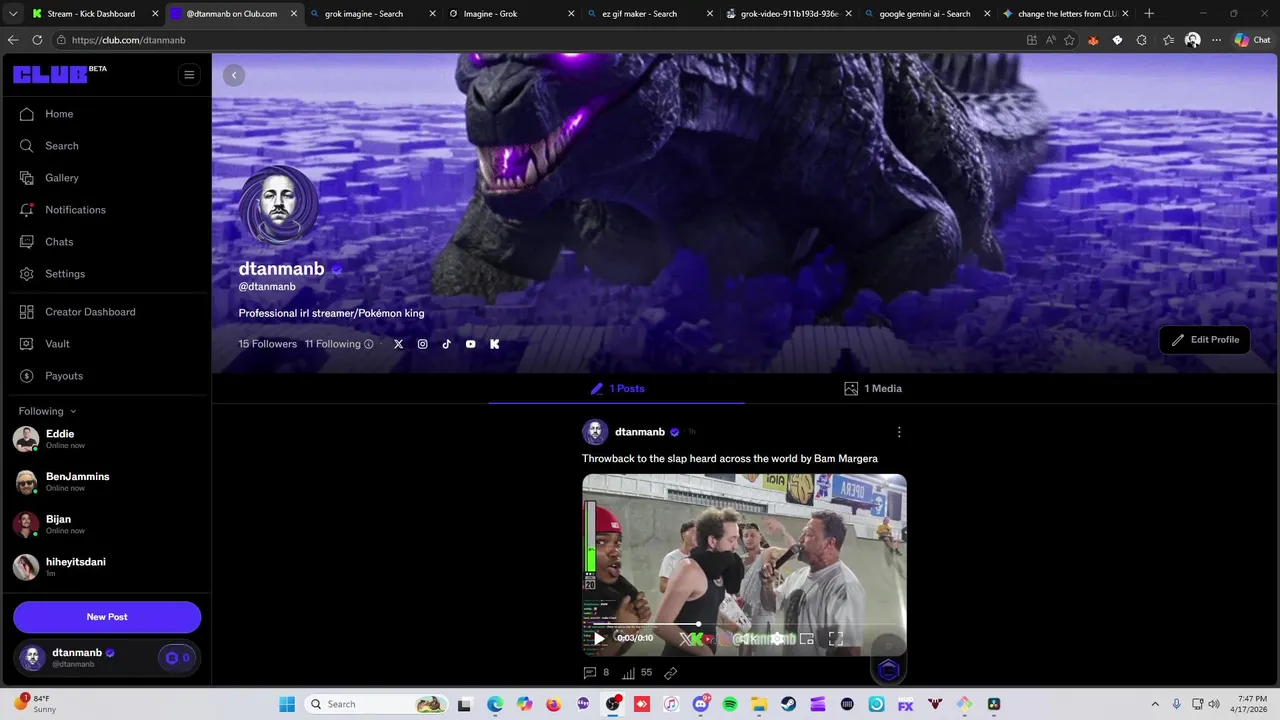Click the New Post button
The image size is (1280, 720).
point(107,617)
